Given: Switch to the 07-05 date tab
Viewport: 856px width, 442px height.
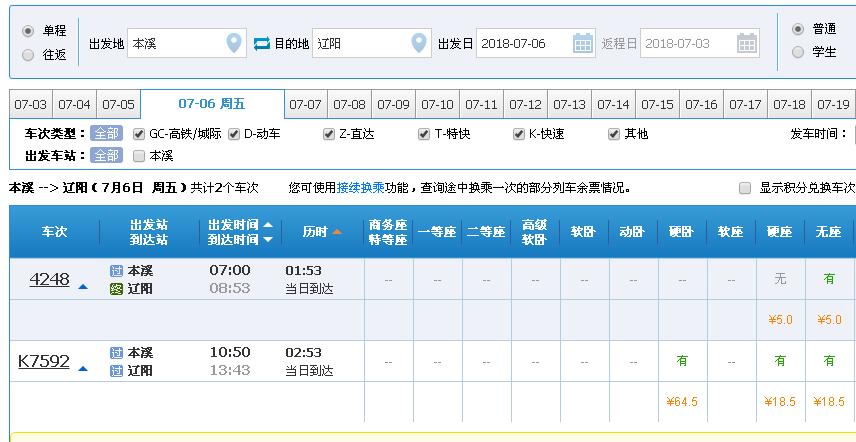Looking at the screenshot, I should pos(118,104).
